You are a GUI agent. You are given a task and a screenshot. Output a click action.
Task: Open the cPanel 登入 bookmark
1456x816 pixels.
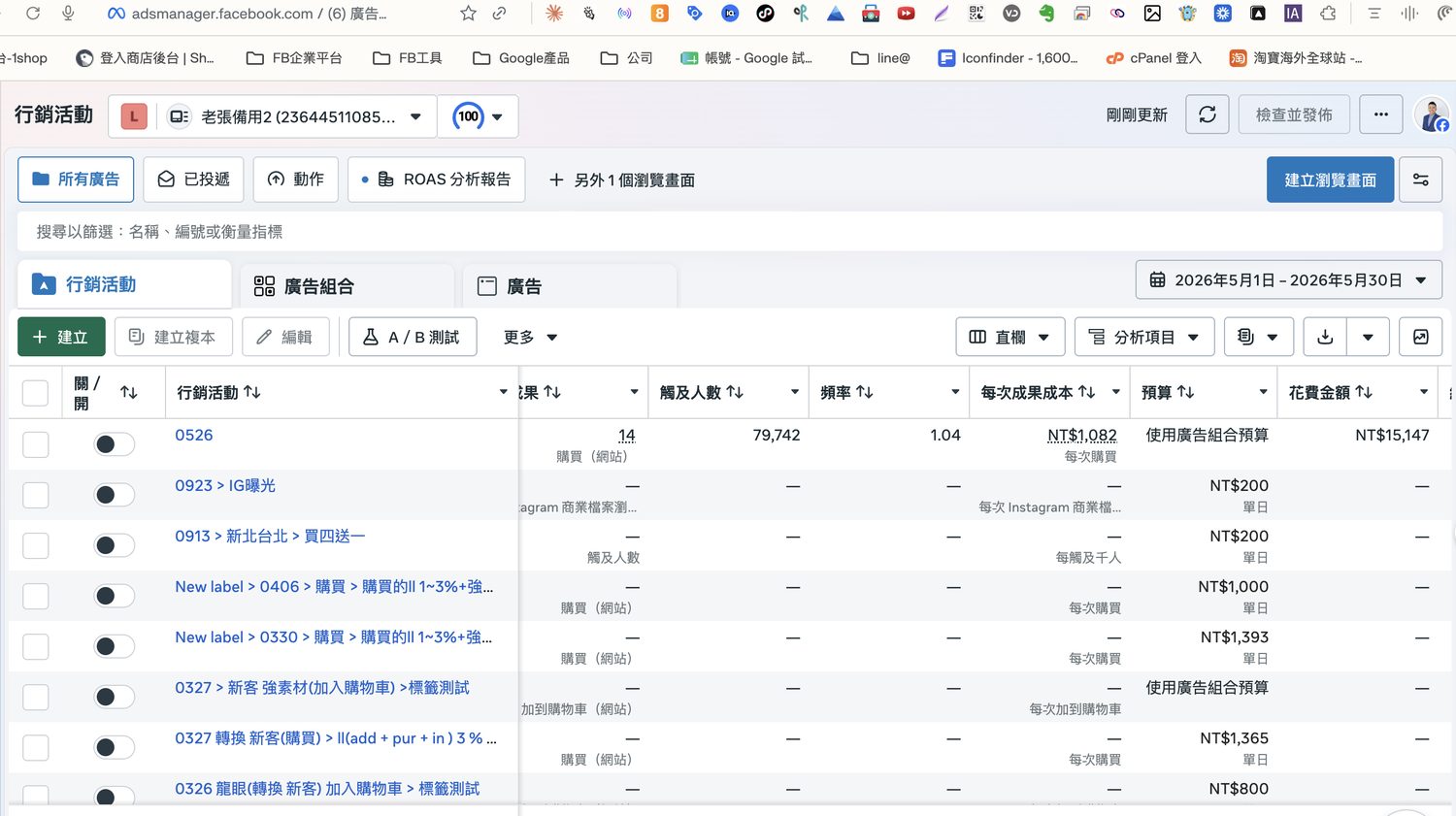pos(1154,58)
